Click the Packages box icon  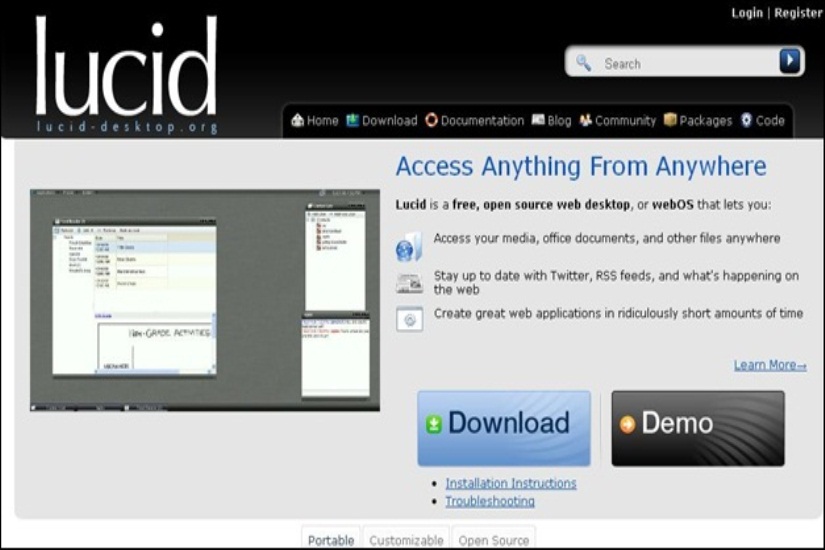(670, 120)
